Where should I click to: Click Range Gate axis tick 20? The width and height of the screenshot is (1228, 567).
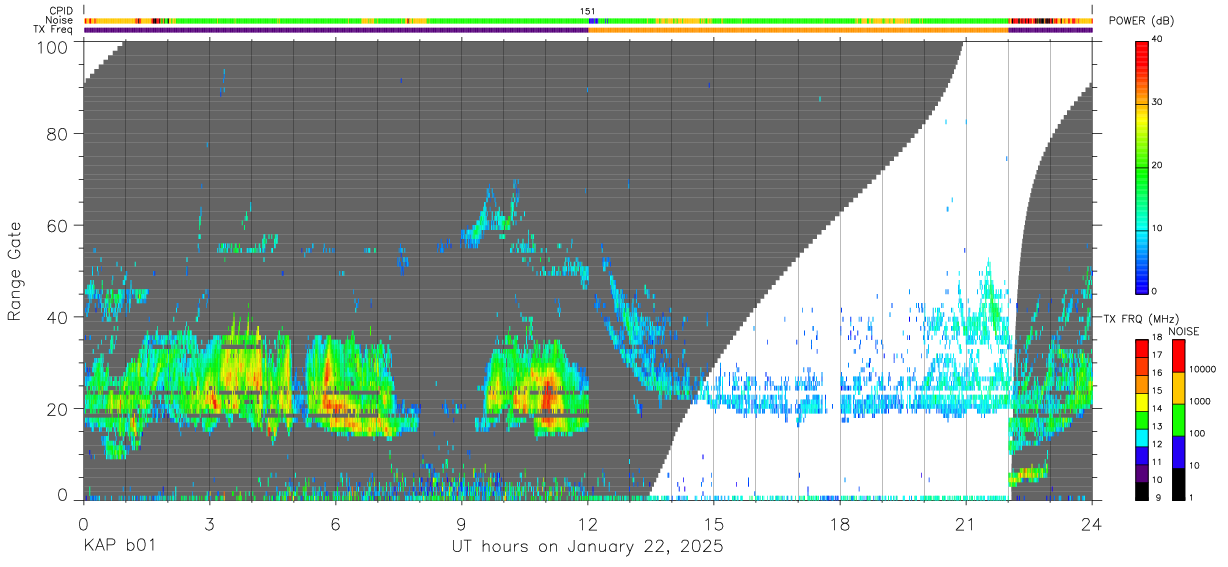pos(59,409)
